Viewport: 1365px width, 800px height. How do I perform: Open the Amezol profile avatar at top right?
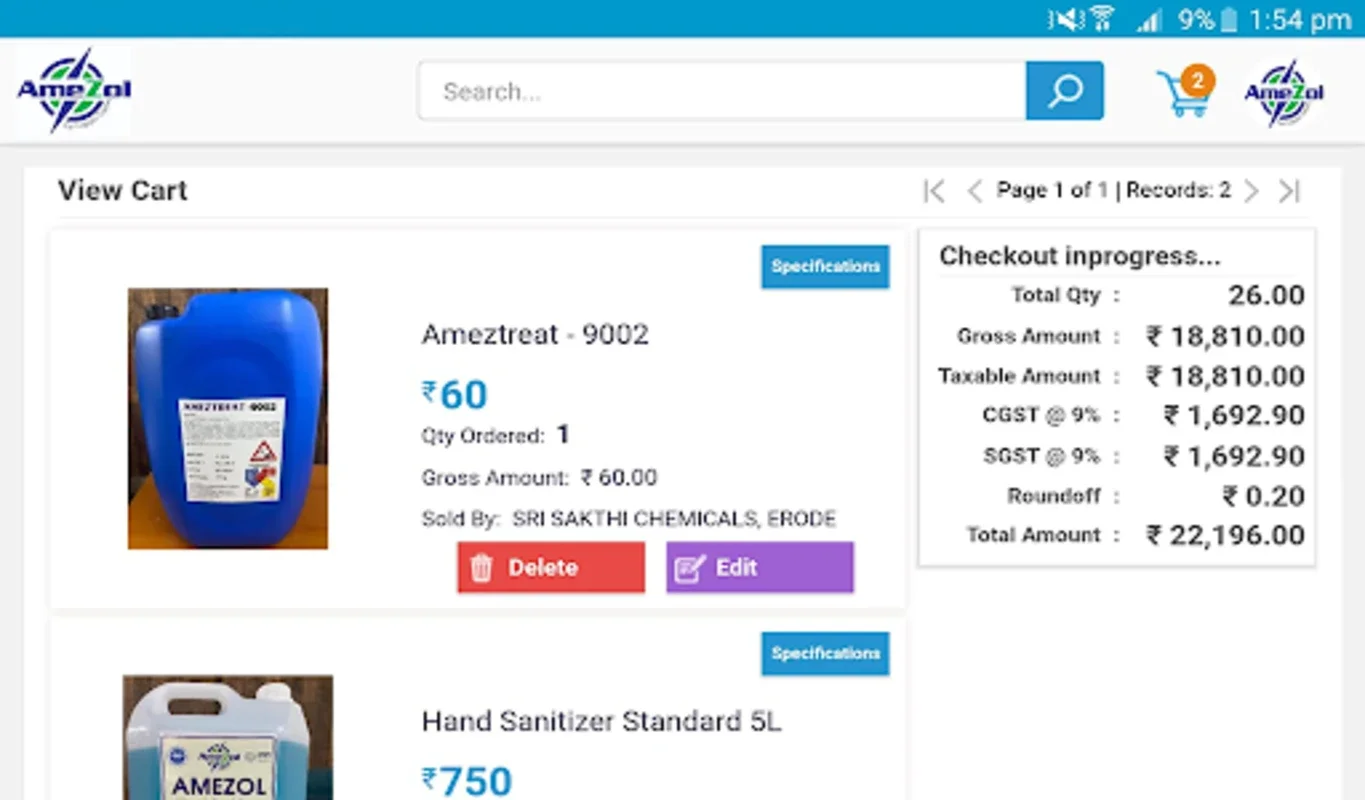1284,92
